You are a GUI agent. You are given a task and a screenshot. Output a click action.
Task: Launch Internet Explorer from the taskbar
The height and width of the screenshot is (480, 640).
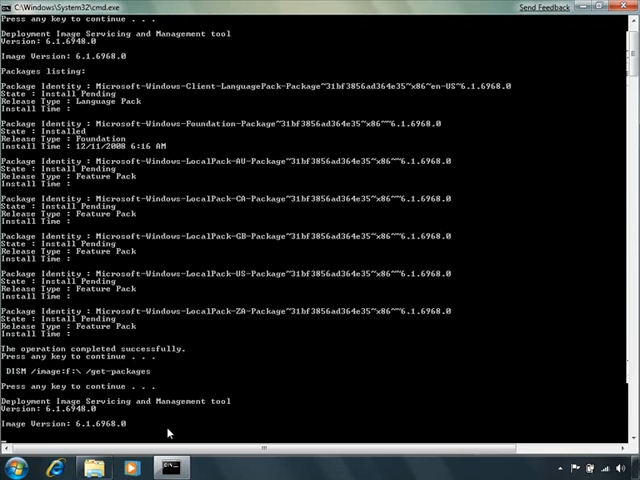[x=56, y=468]
